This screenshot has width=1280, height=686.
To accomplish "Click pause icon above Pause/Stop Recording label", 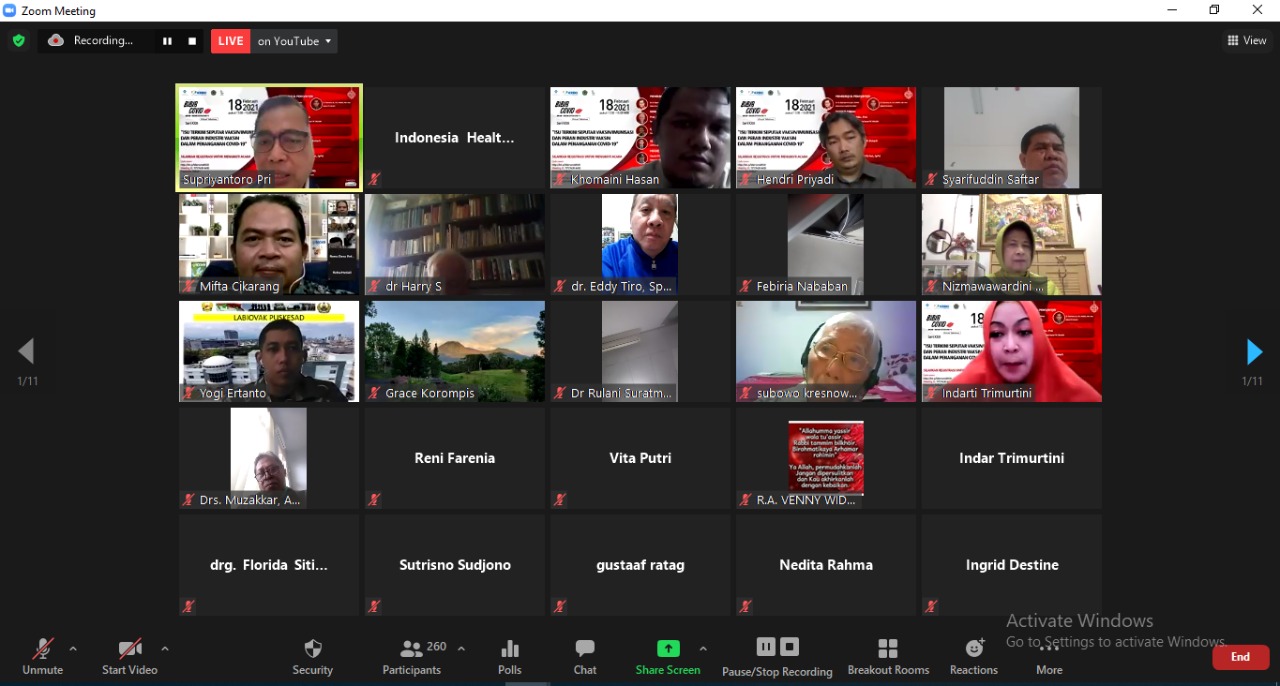I will point(766,647).
